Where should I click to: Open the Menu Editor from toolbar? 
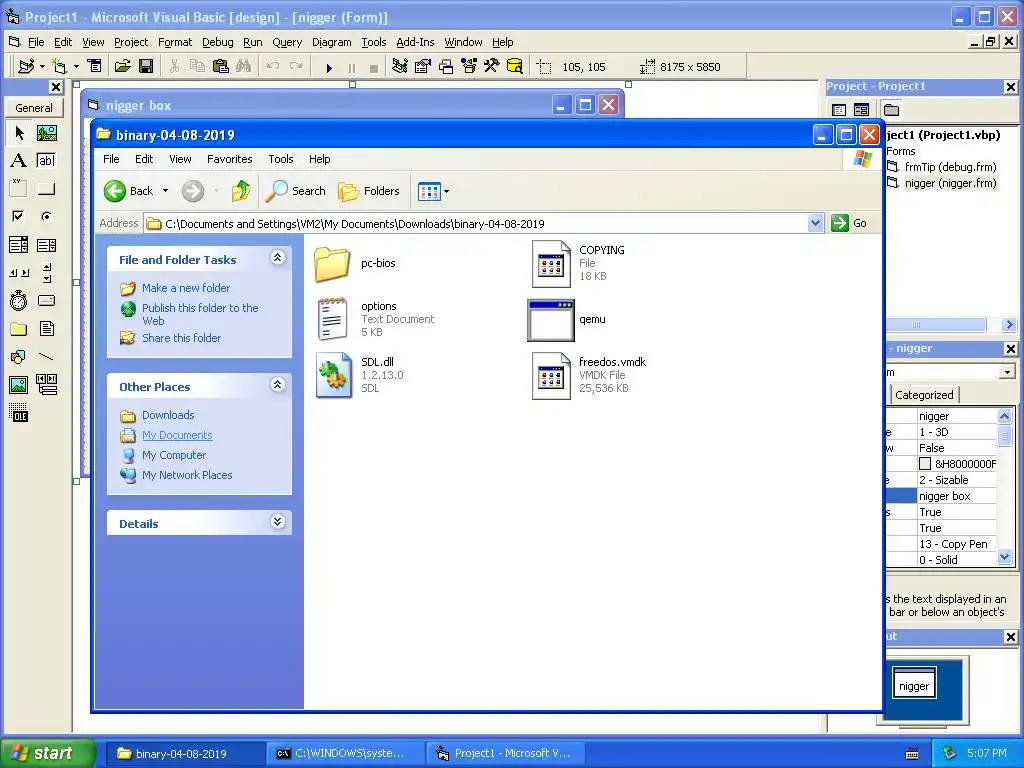[95, 66]
